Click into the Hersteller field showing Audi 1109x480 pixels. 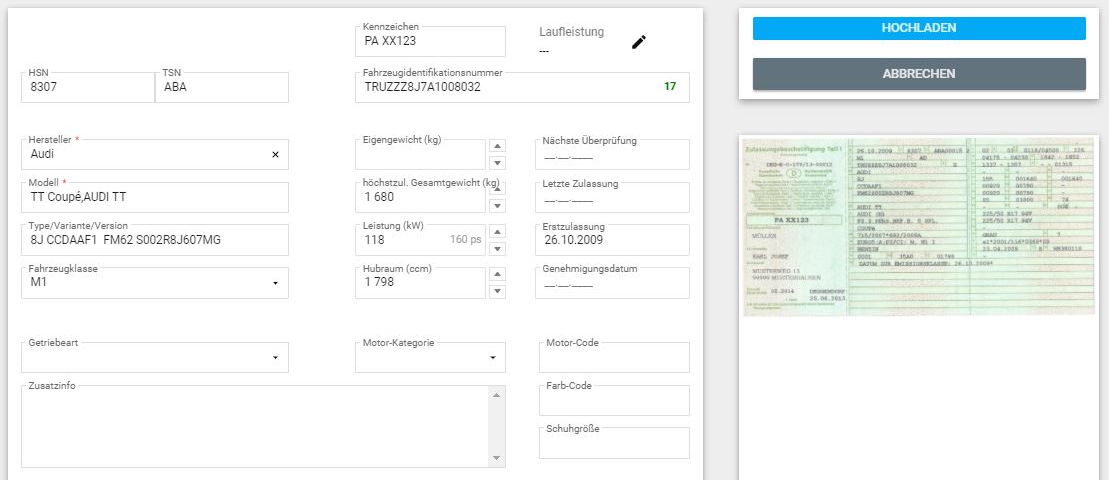click(155, 154)
